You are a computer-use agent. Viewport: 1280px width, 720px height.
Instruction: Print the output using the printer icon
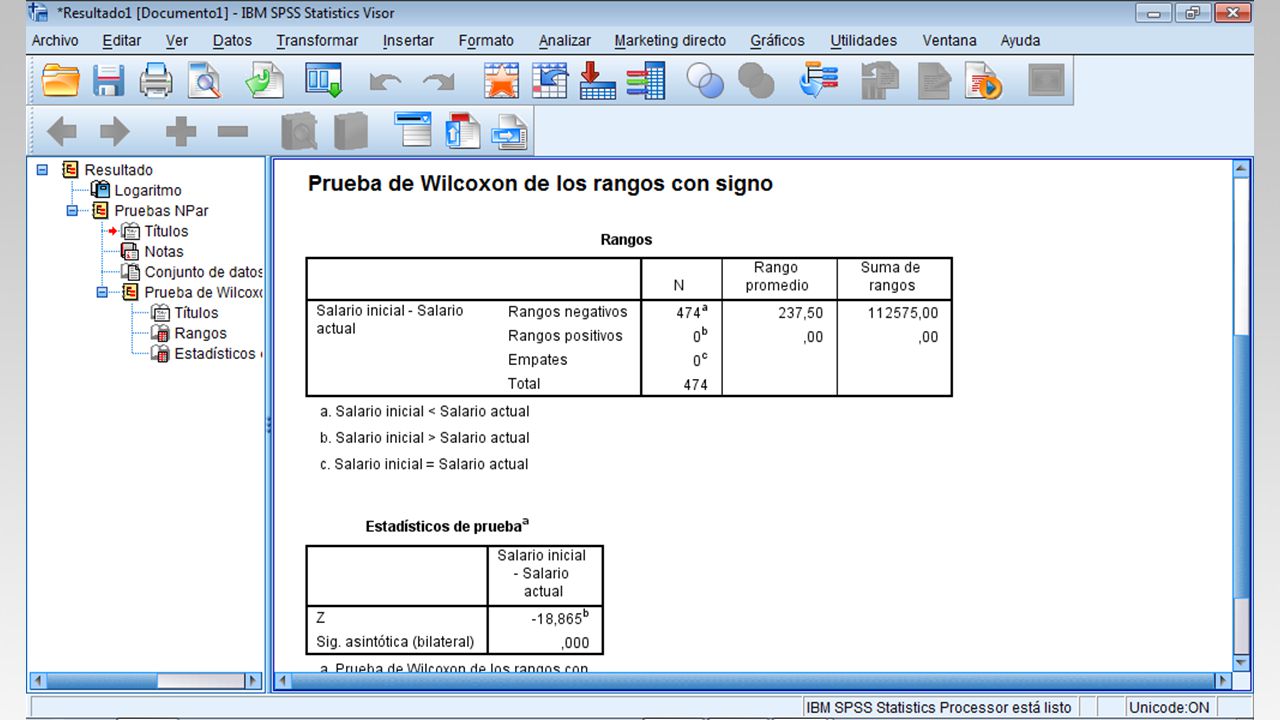[155, 81]
